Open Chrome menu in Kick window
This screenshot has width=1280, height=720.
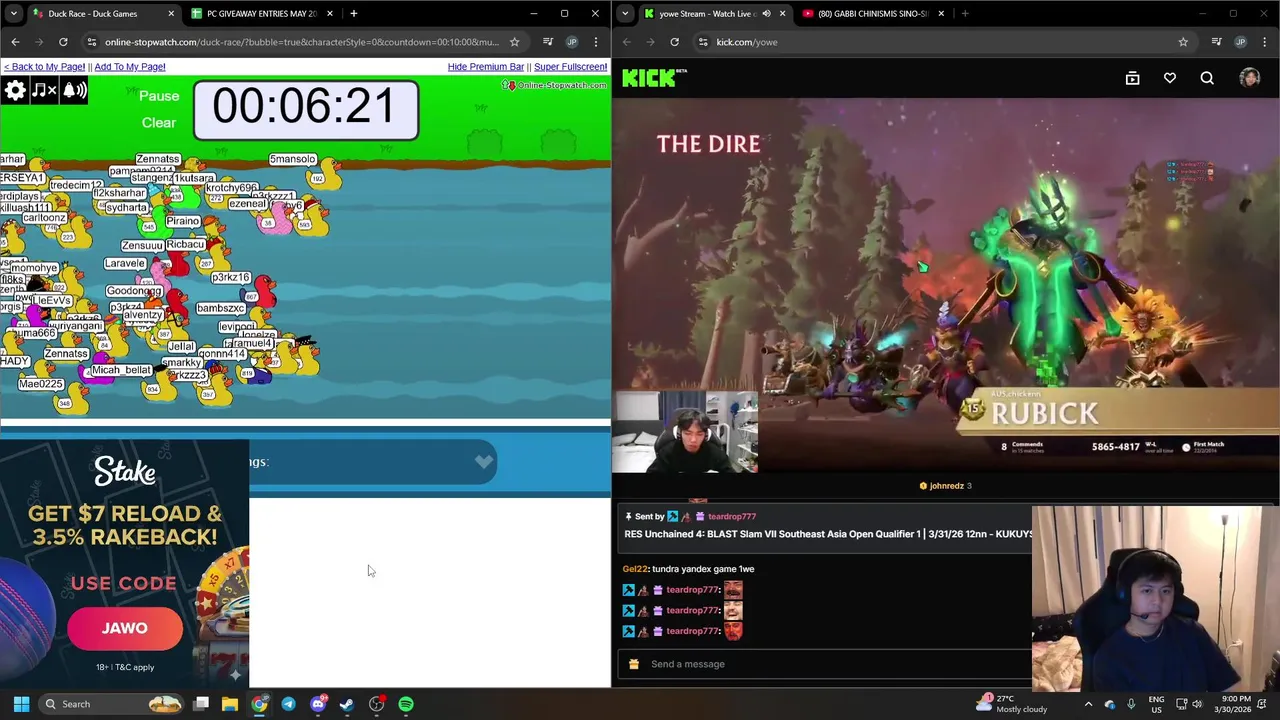[1264, 42]
